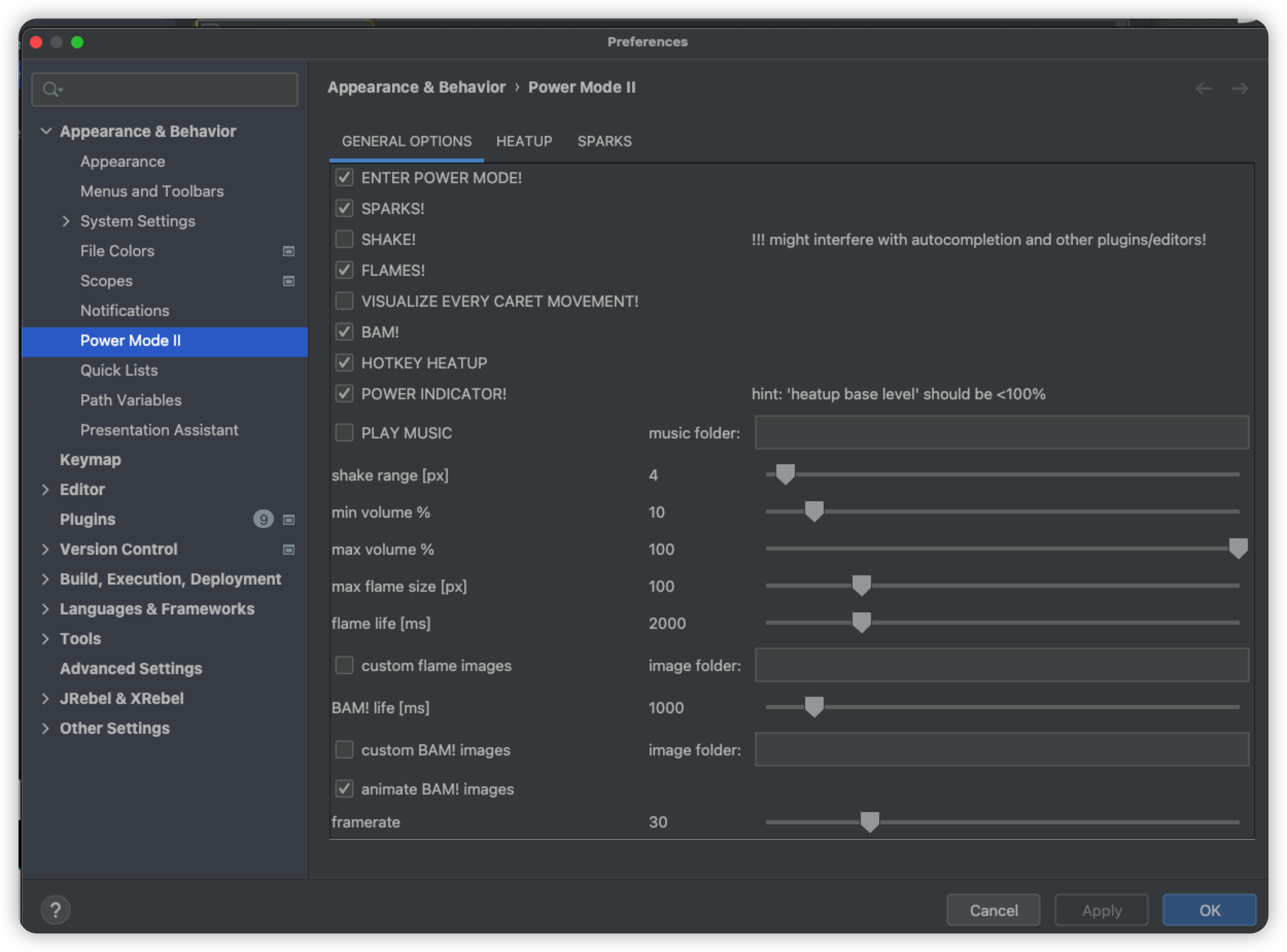The height and width of the screenshot is (952, 1287).
Task: Check custom BAM! images option
Action: coord(344,750)
